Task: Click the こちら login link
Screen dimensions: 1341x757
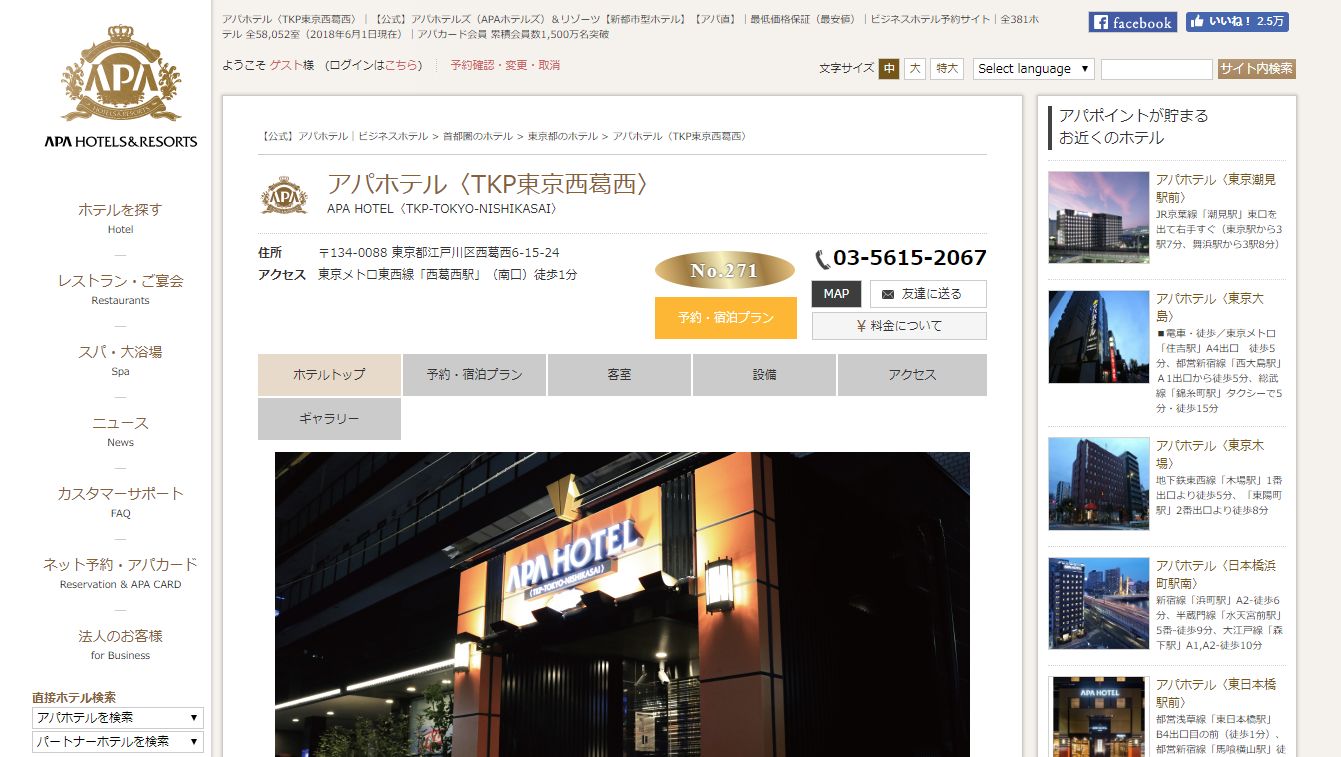Action: (401, 65)
